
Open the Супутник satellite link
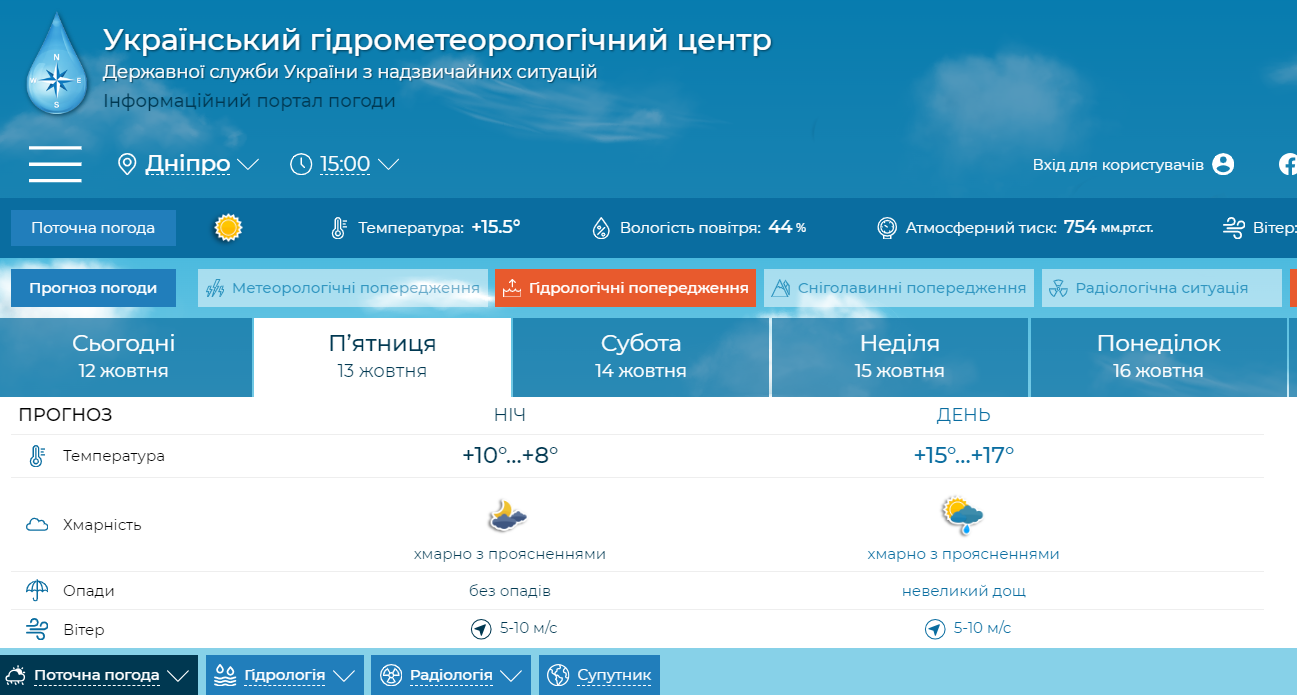click(x=599, y=675)
